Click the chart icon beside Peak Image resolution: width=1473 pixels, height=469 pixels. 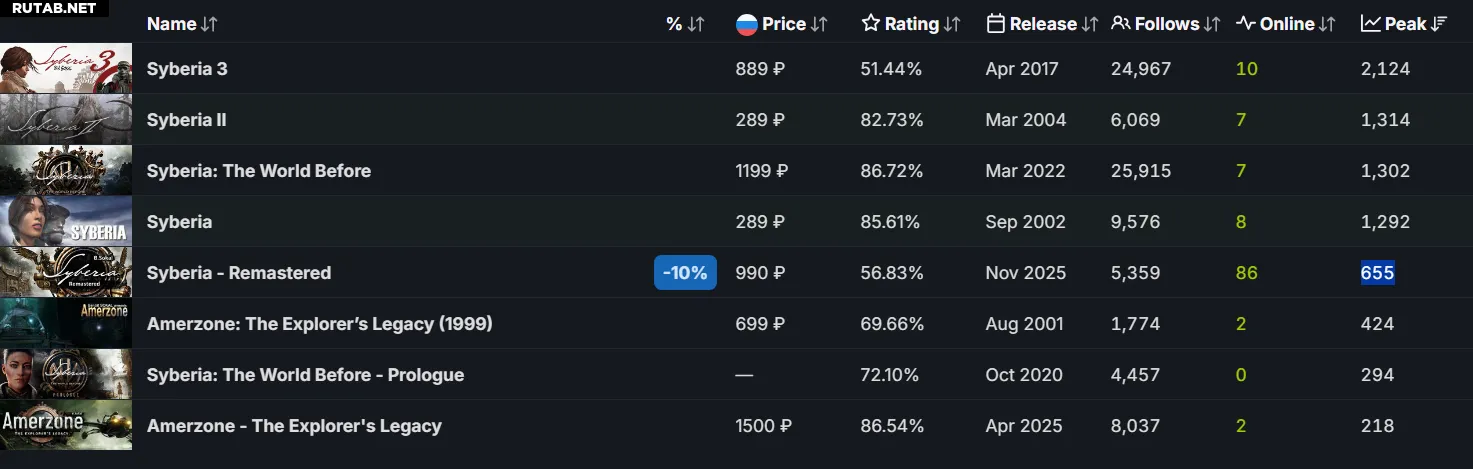coord(1370,24)
